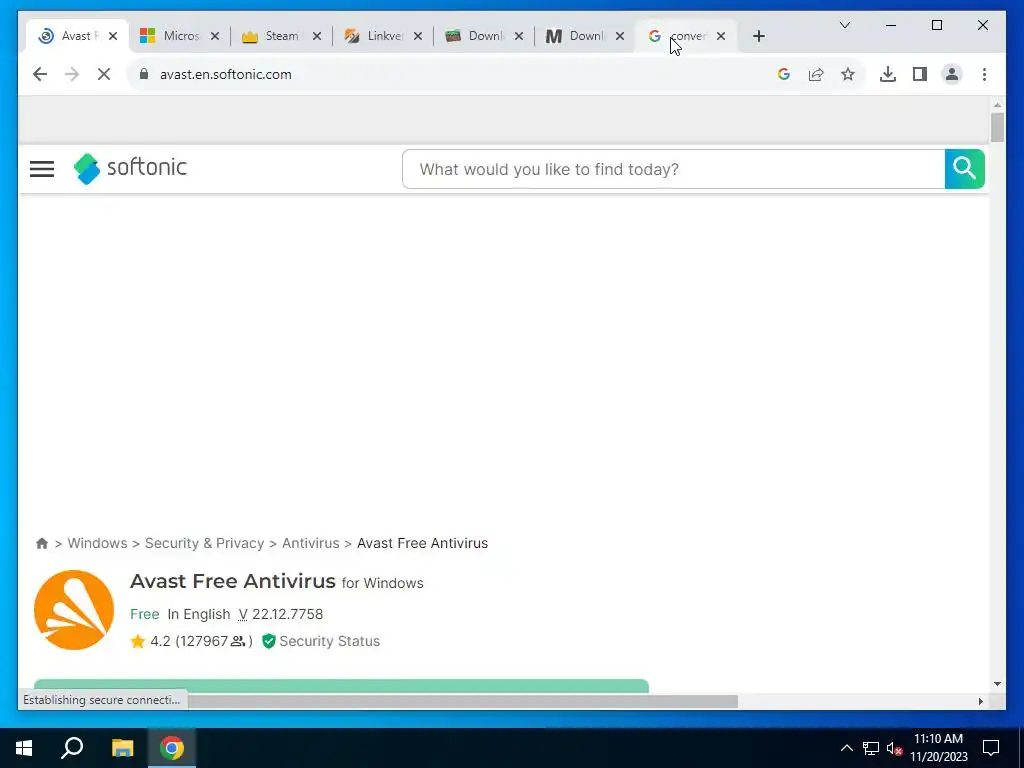Click the Avast Free Antivirus title
Image resolution: width=1024 pixels, height=768 pixels.
click(232, 581)
